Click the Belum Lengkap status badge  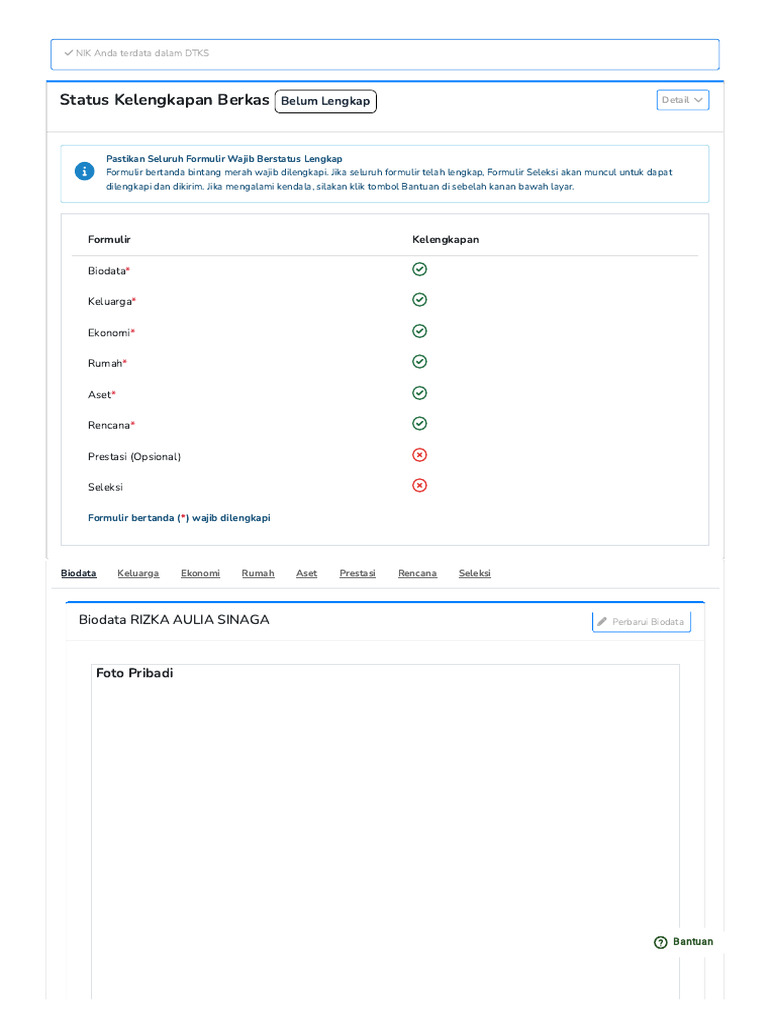tap(326, 101)
